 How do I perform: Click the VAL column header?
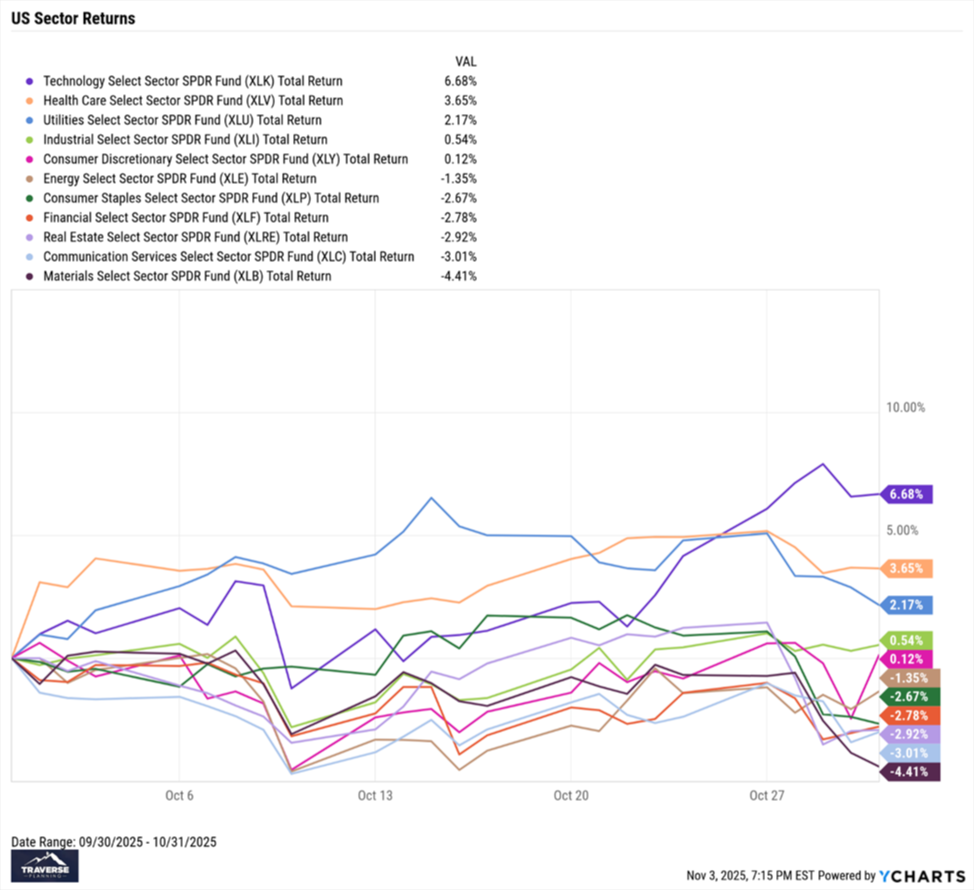click(x=465, y=61)
